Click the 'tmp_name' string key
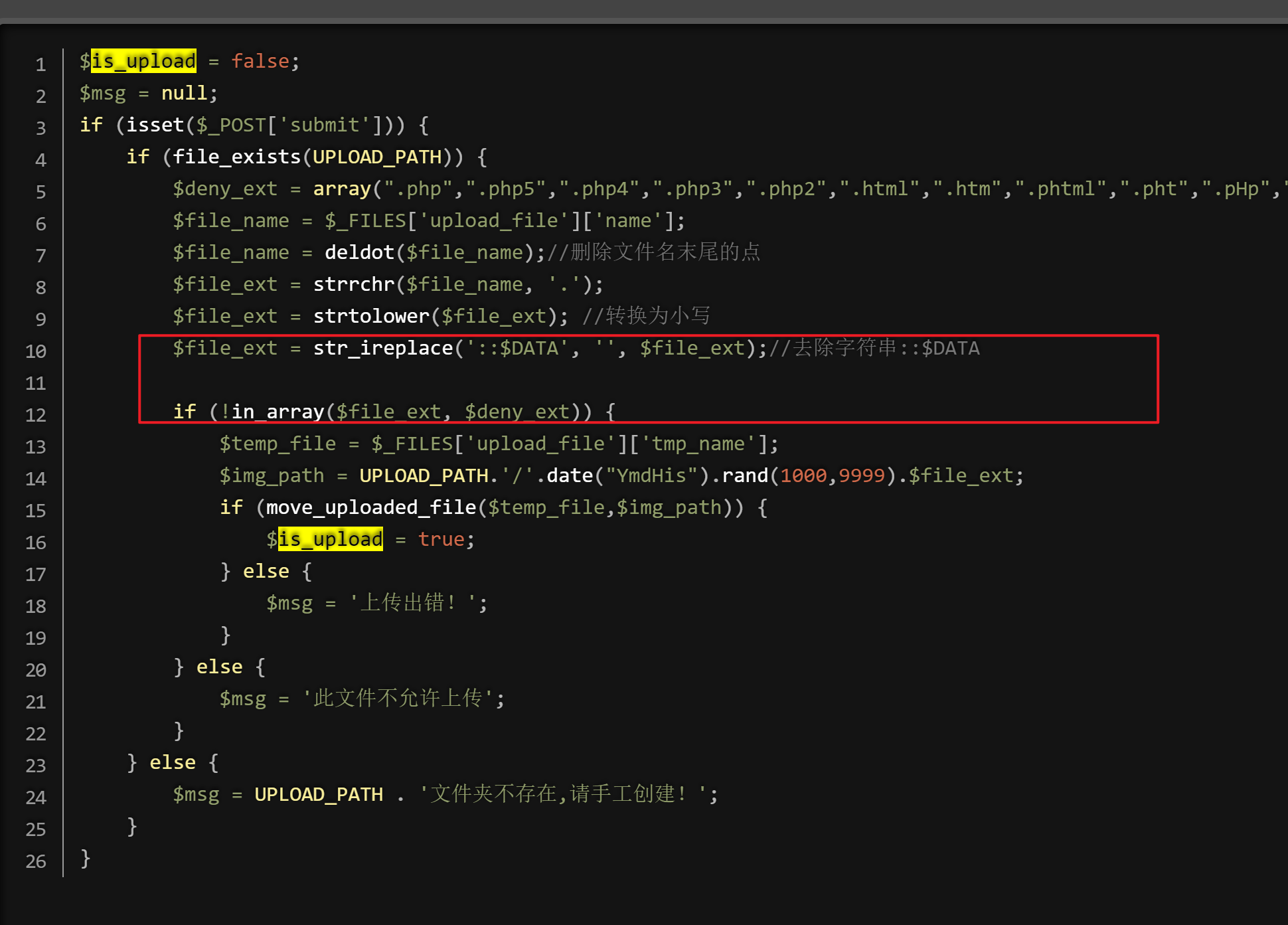Image resolution: width=1288 pixels, height=925 pixels. point(699,444)
